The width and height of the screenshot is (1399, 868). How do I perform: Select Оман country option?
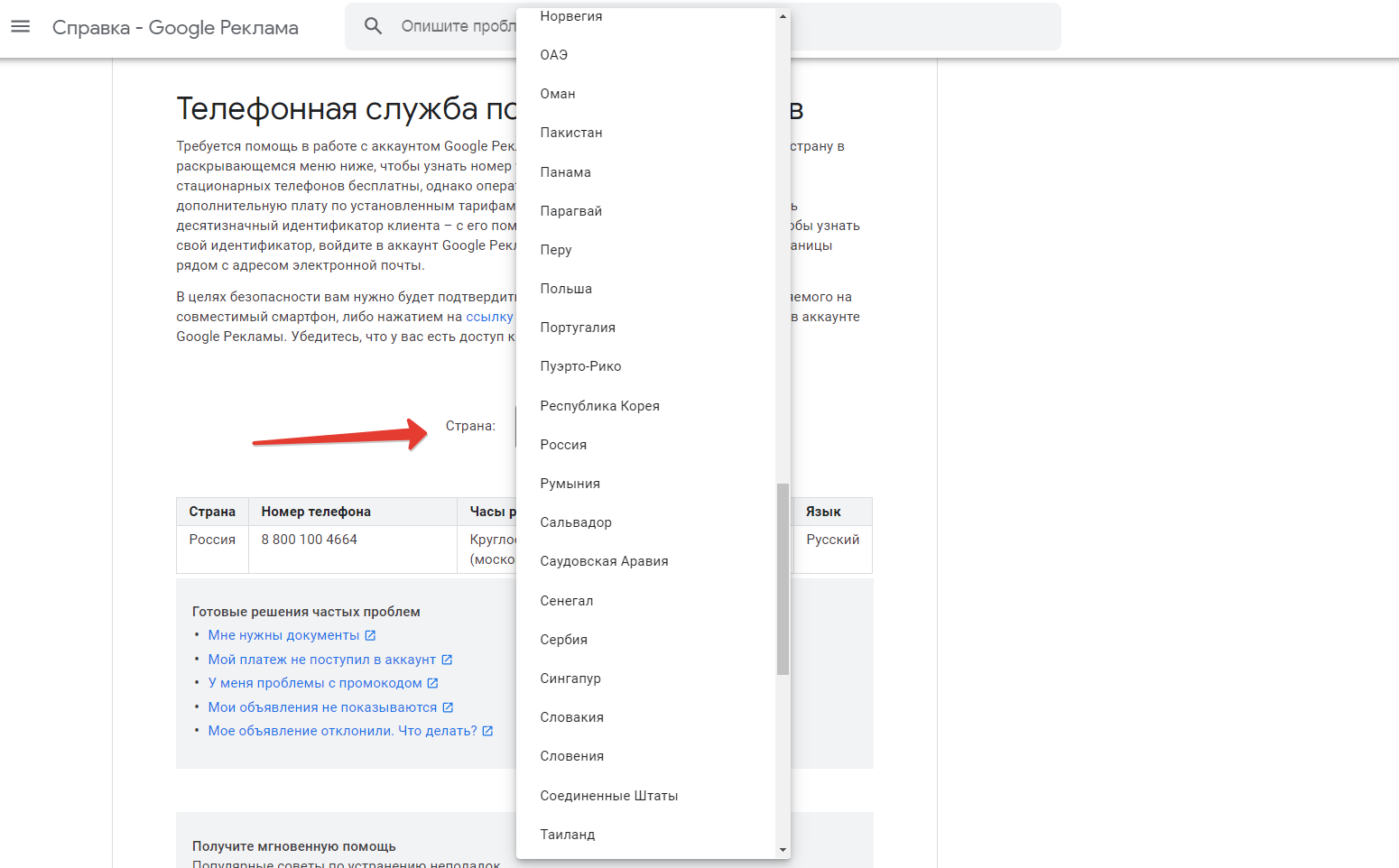point(645,94)
